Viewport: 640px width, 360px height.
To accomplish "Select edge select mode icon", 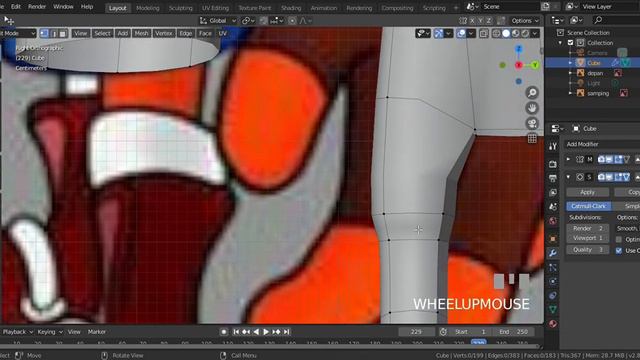I will (53, 33).
